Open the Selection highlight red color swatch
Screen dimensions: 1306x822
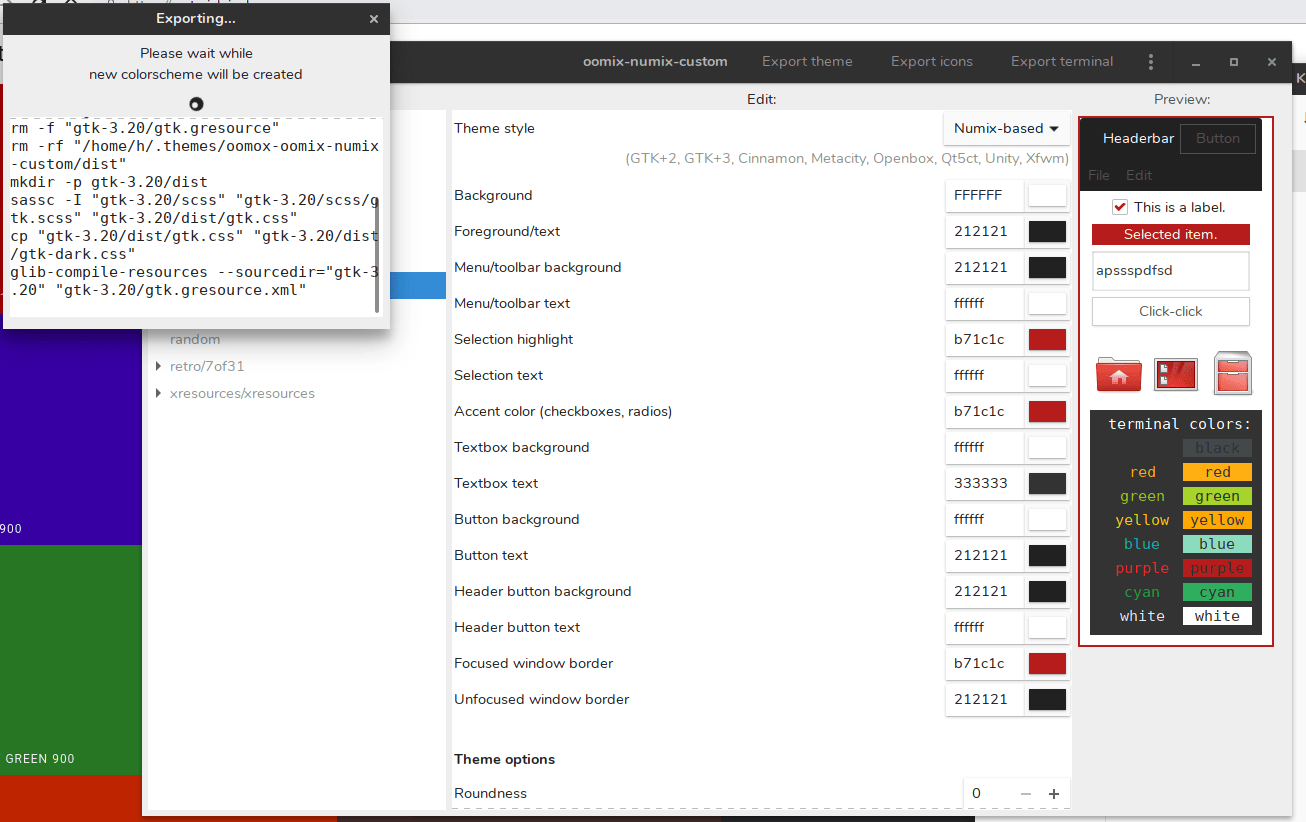tap(1047, 340)
